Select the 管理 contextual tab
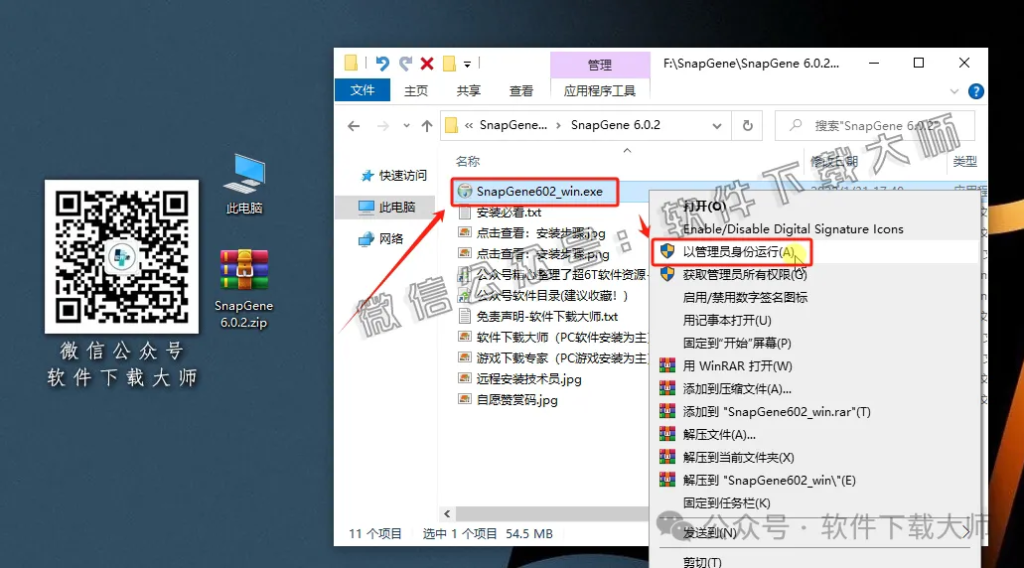Viewport: 1024px width, 568px height. coord(600,65)
